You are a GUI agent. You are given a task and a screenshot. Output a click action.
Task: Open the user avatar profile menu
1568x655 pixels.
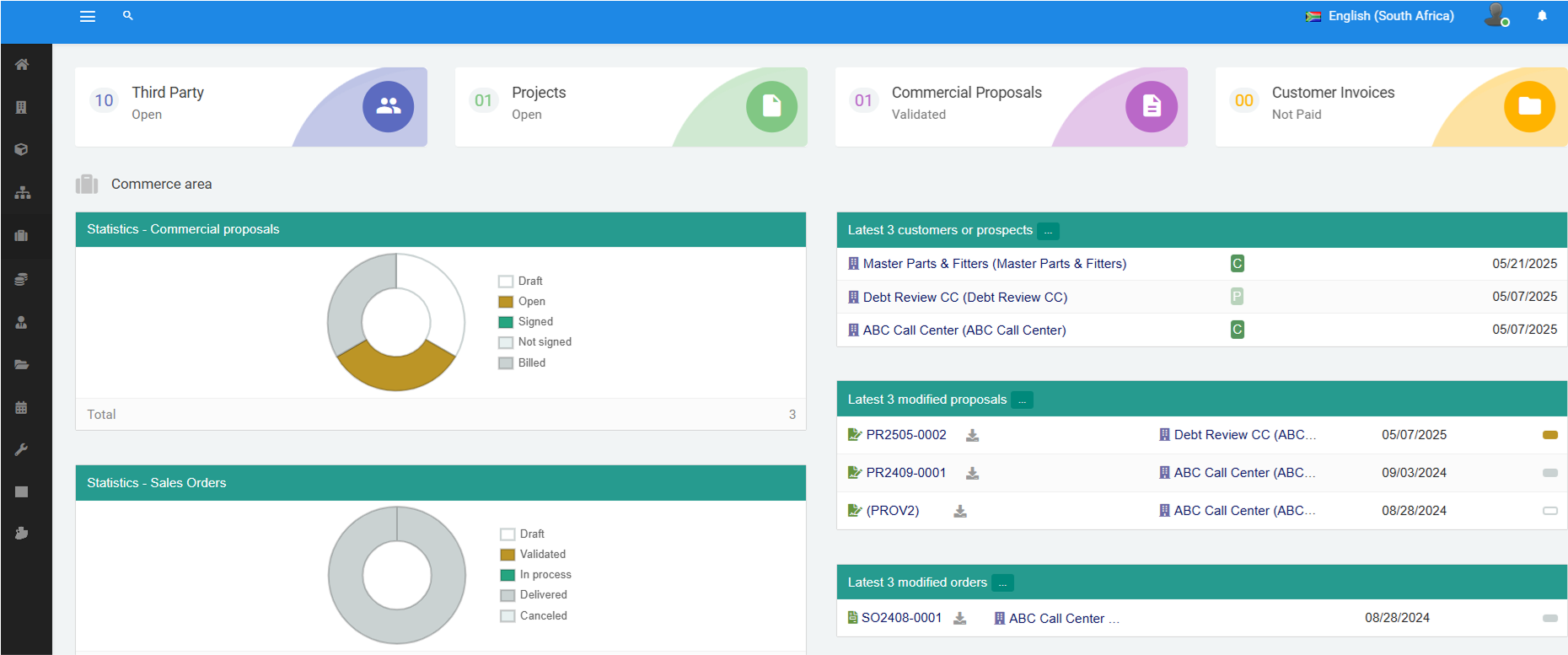coord(1496,15)
